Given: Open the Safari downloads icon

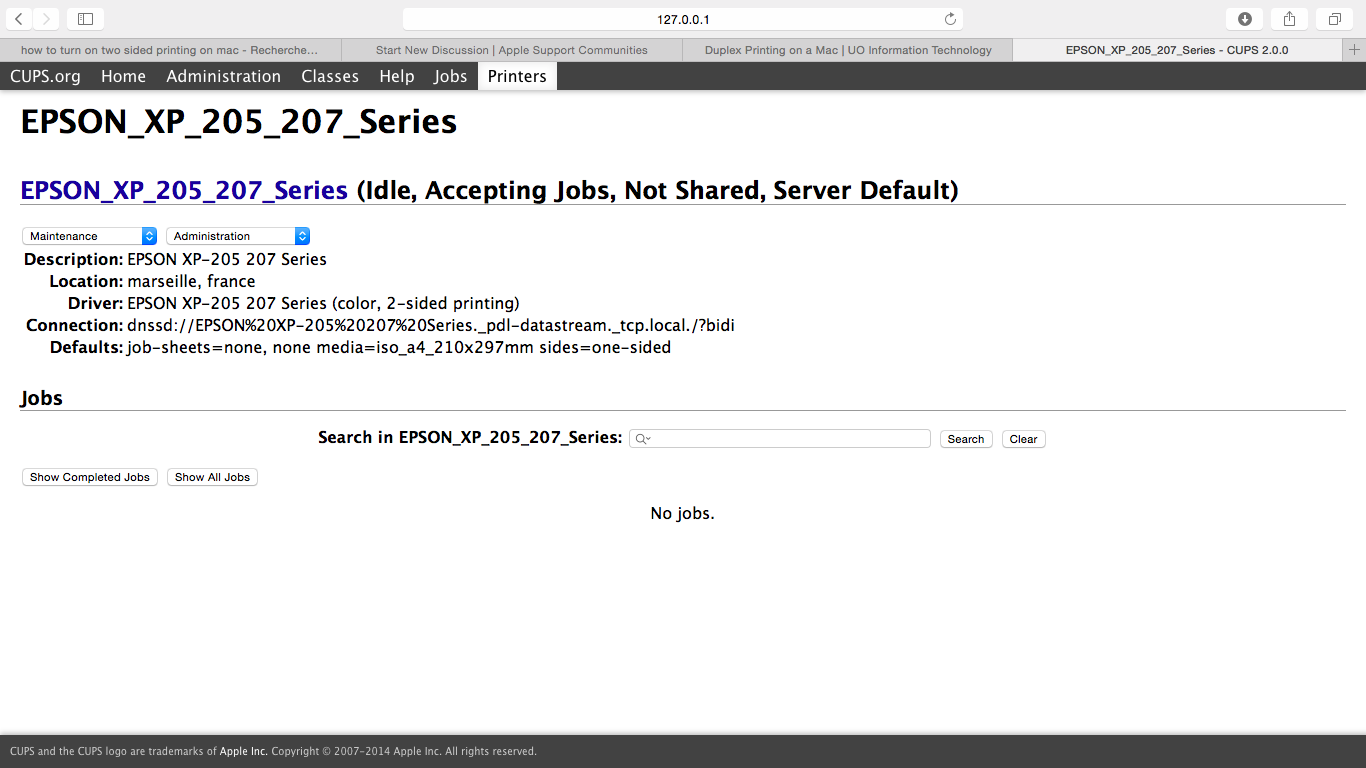Looking at the screenshot, I should 1245,19.
